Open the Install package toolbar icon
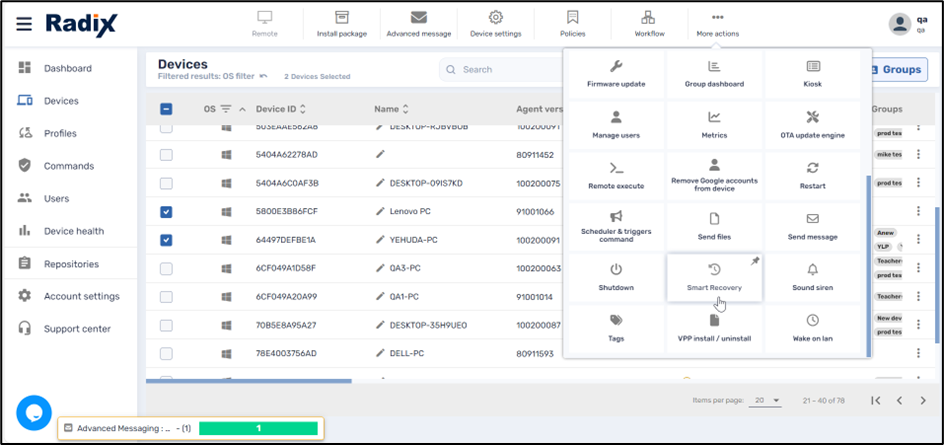The height and width of the screenshot is (445, 944). pos(342,24)
